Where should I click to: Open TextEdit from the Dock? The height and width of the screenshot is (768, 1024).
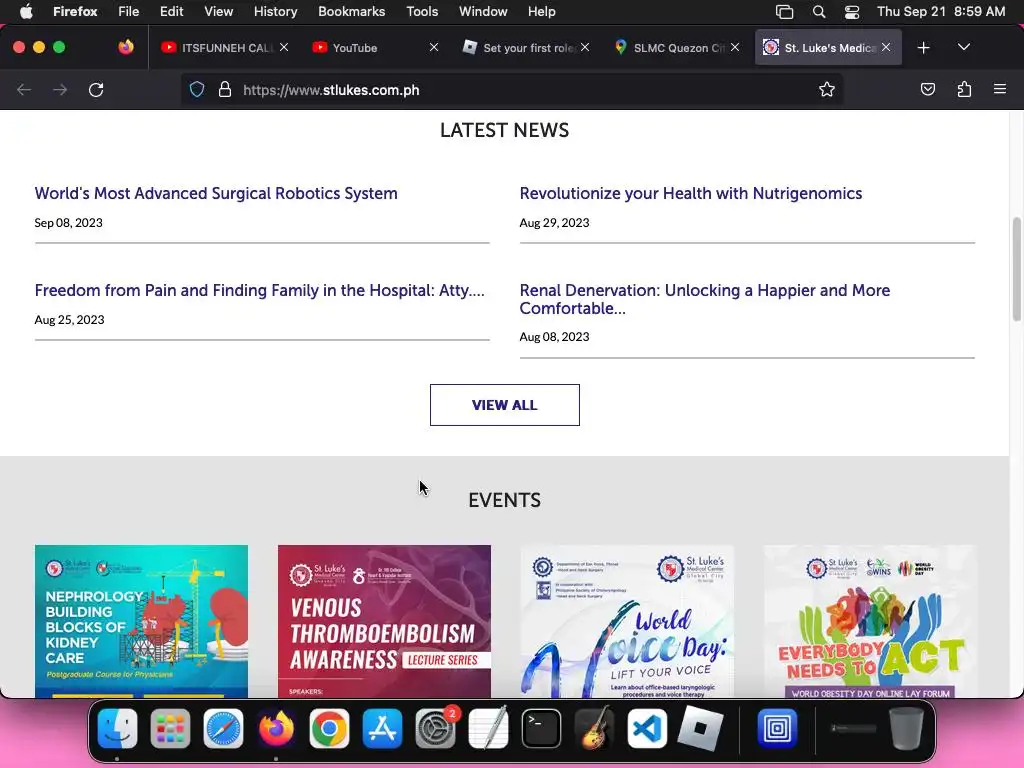[x=488, y=728]
